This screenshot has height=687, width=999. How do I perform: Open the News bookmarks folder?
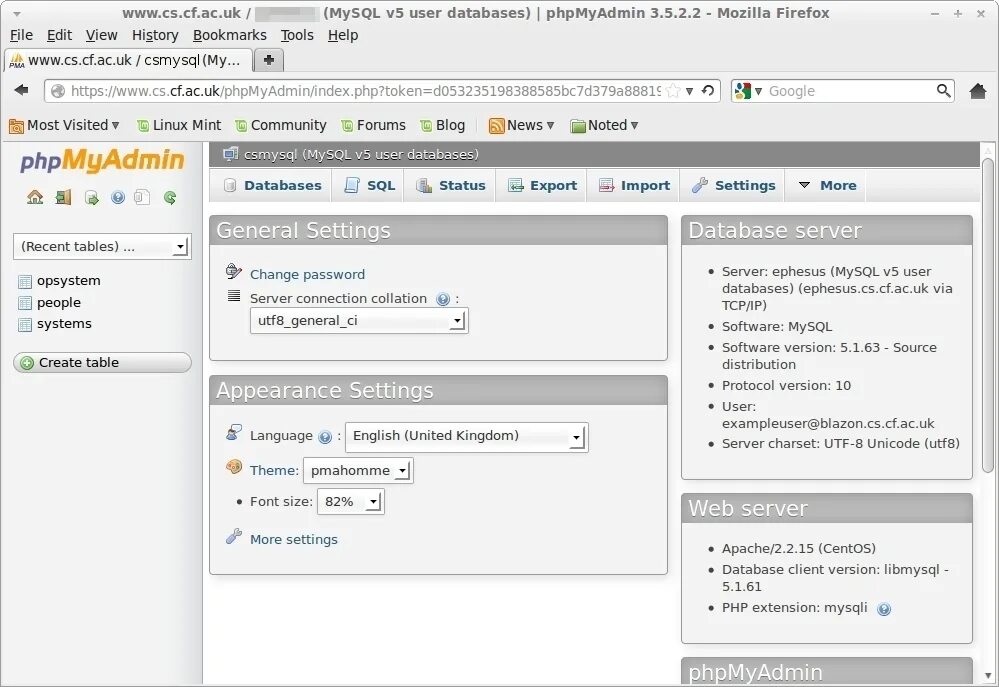coord(521,125)
